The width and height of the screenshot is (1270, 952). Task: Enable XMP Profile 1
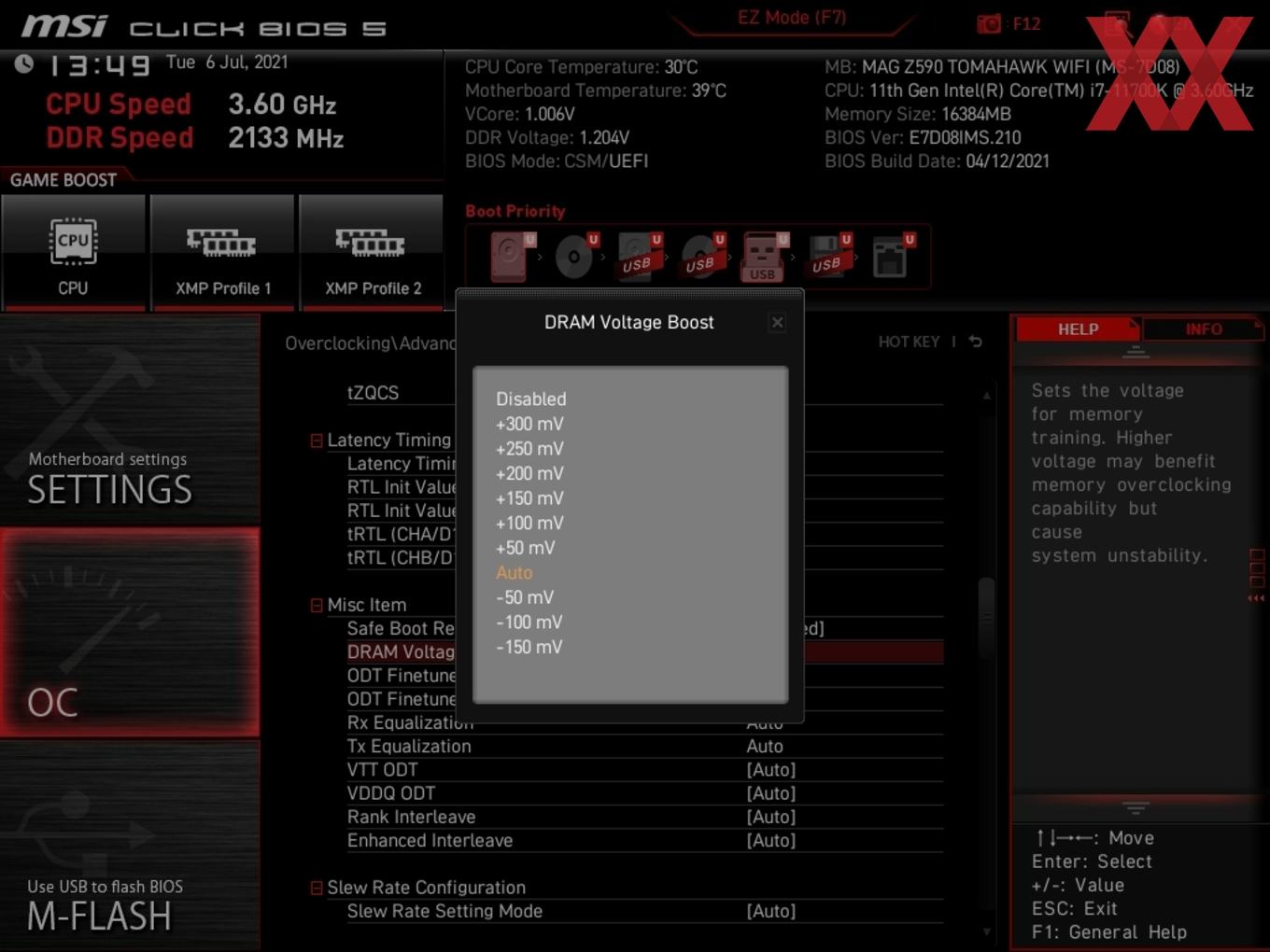pyautogui.click(x=222, y=252)
